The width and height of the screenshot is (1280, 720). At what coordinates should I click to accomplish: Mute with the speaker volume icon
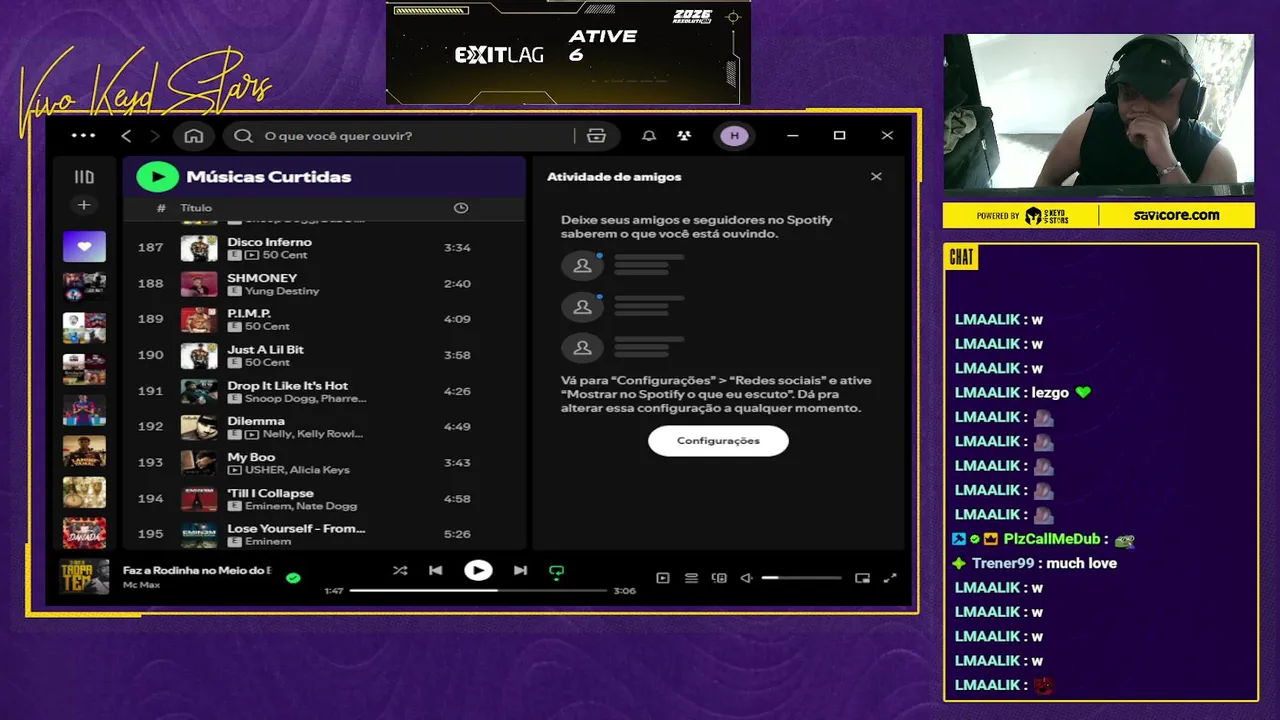point(746,578)
